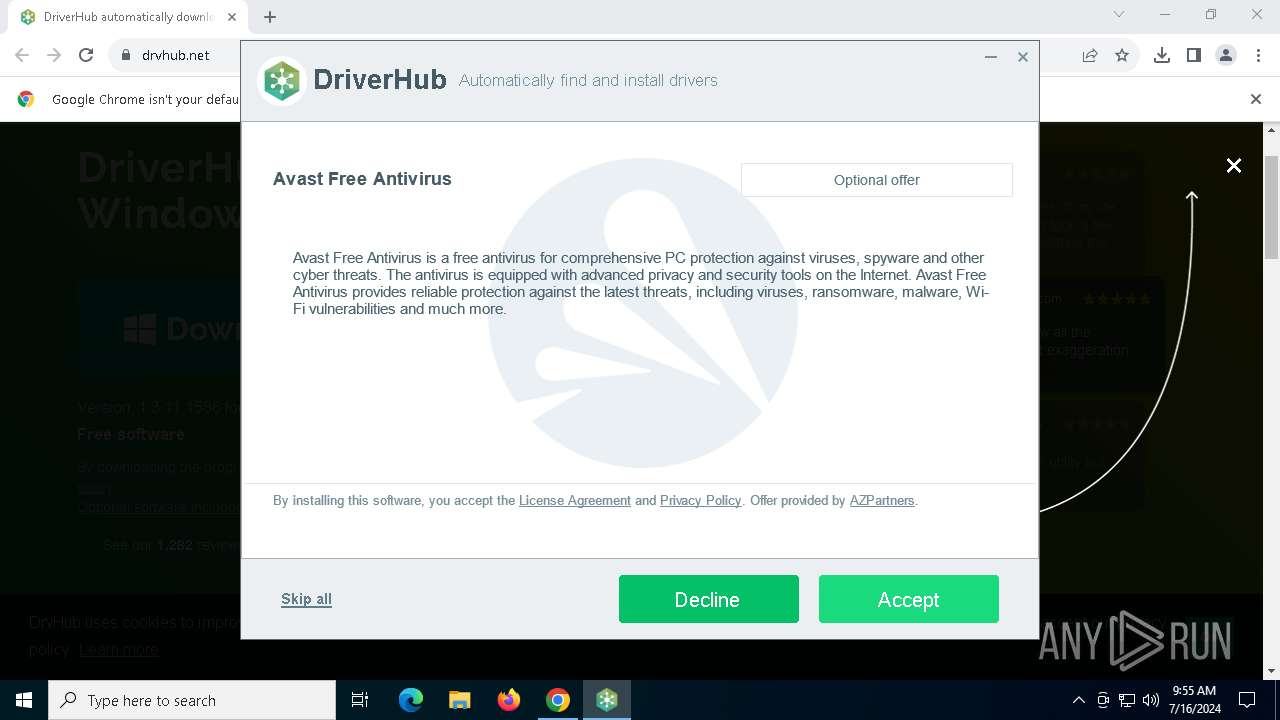Open a new Chrome tab

click(x=270, y=16)
